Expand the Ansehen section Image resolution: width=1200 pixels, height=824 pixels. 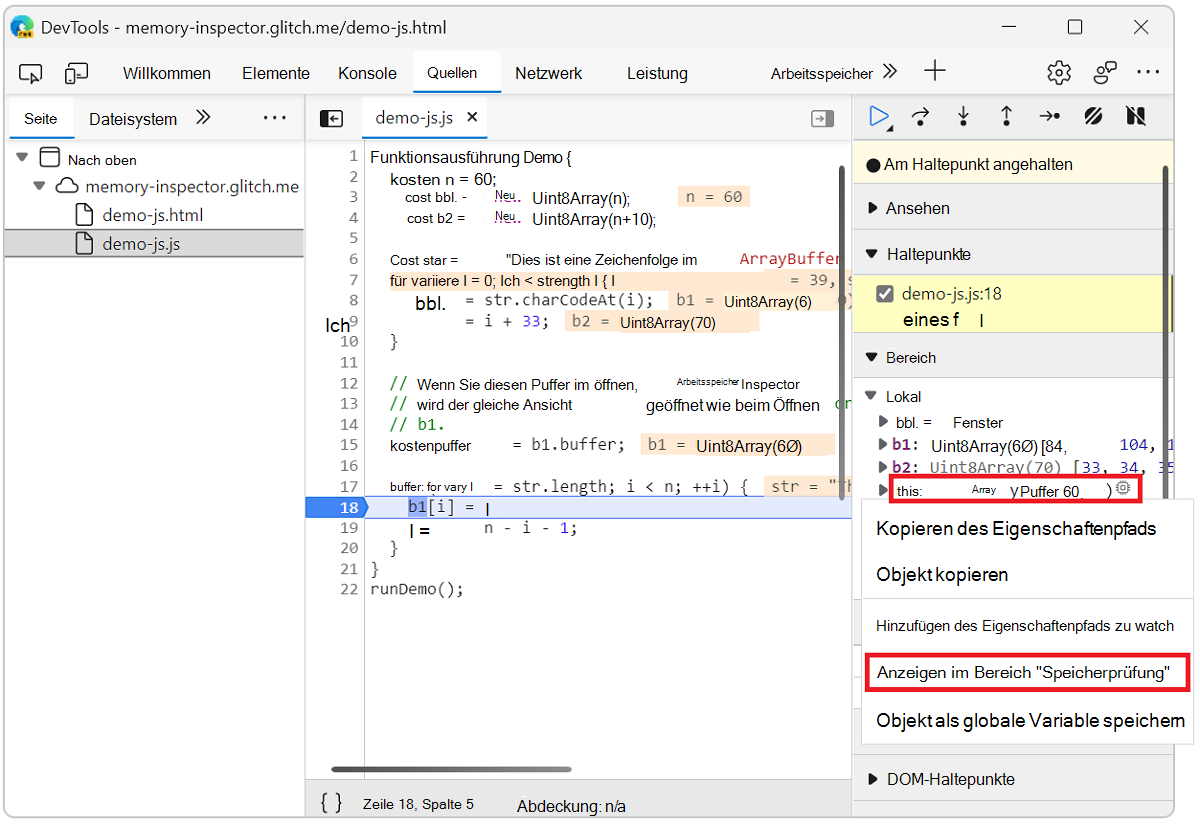click(917, 208)
